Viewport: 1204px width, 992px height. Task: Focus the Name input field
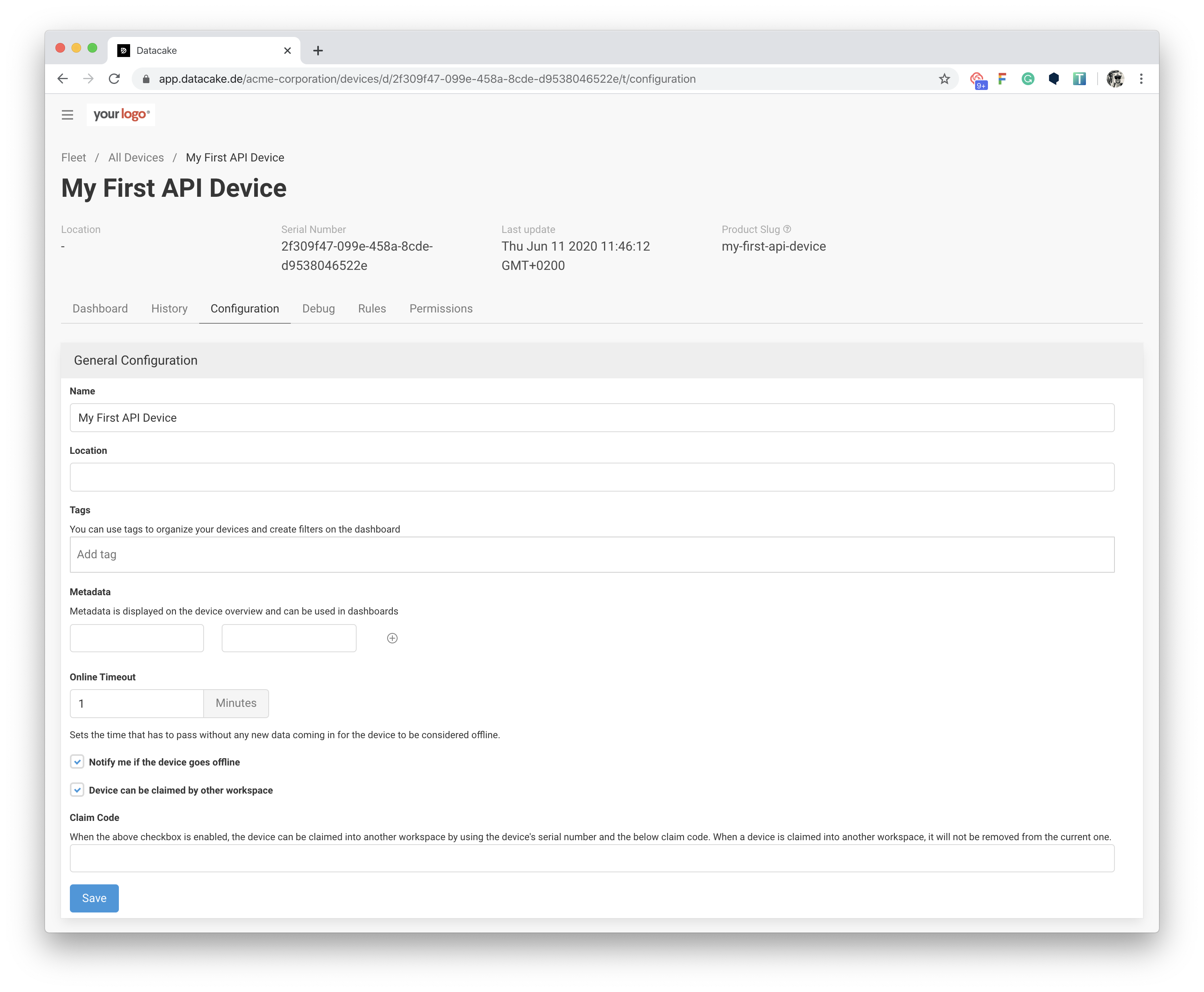(x=592, y=418)
